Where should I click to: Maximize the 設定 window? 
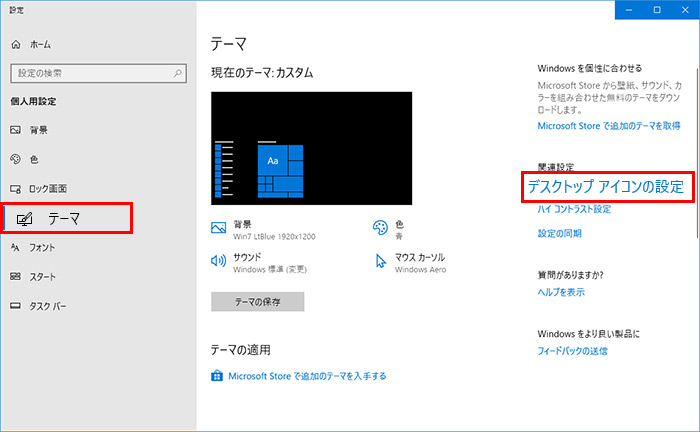(x=657, y=10)
